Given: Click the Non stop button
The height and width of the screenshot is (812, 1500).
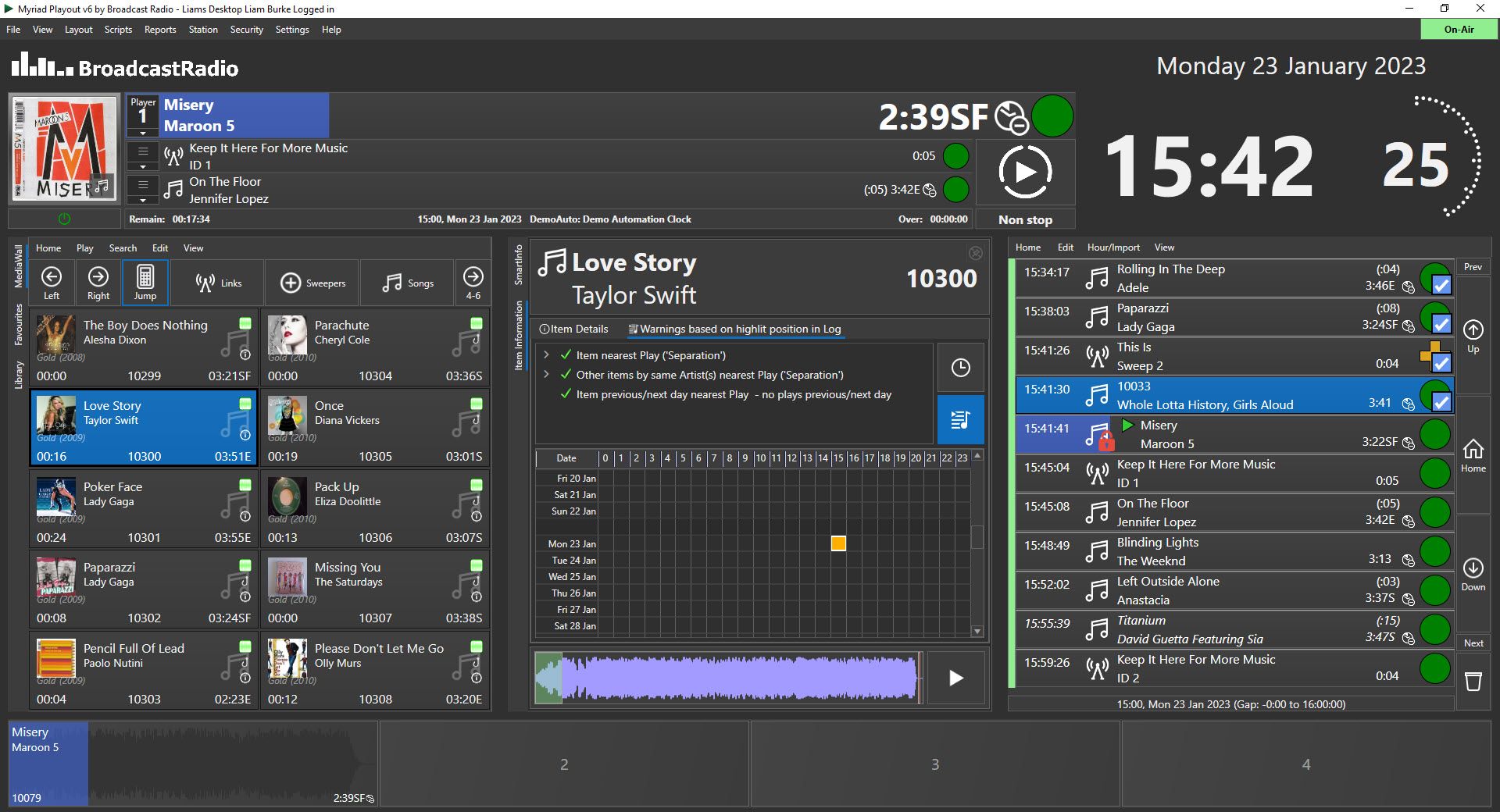Looking at the screenshot, I should (1025, 220).
